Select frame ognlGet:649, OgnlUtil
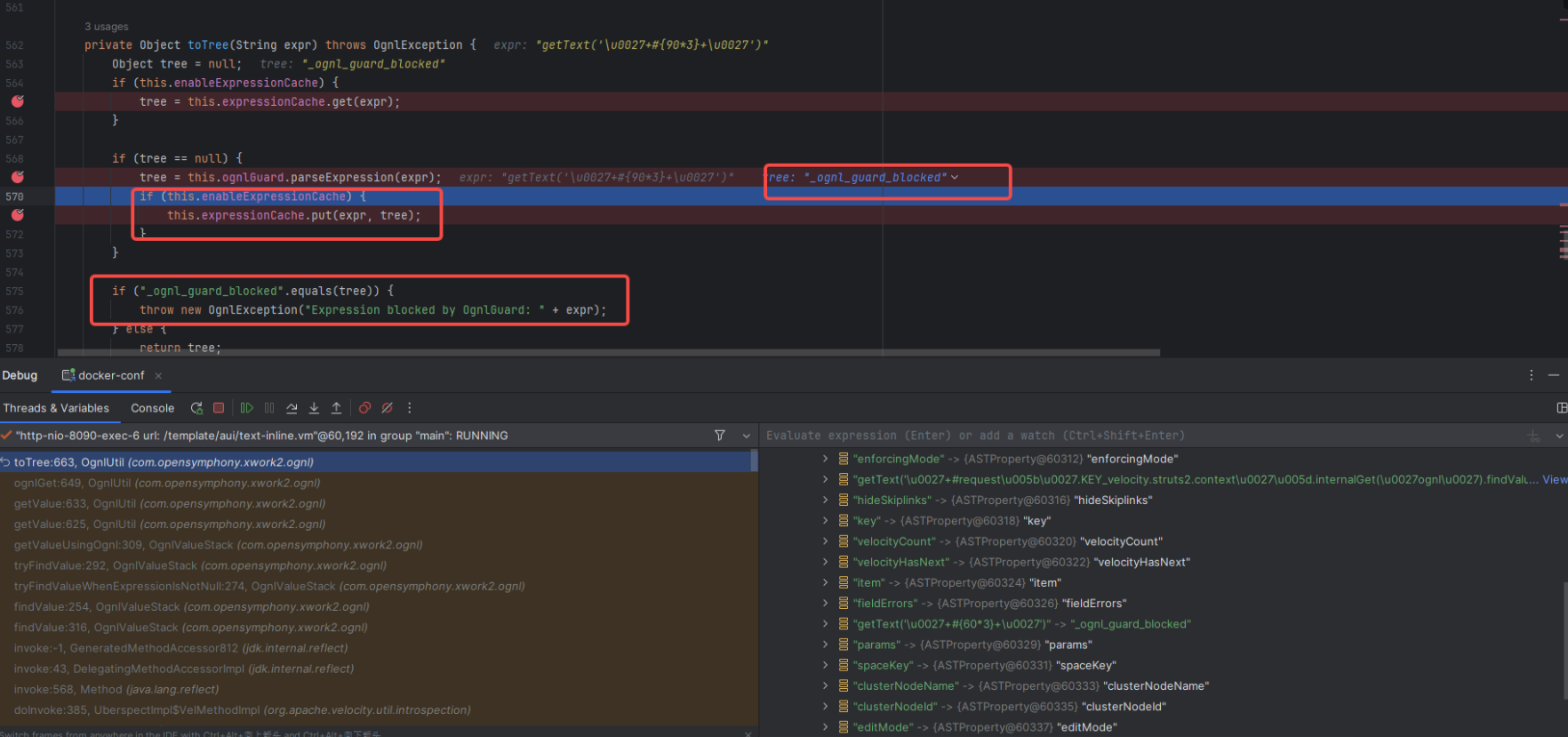 coord(377,483)
